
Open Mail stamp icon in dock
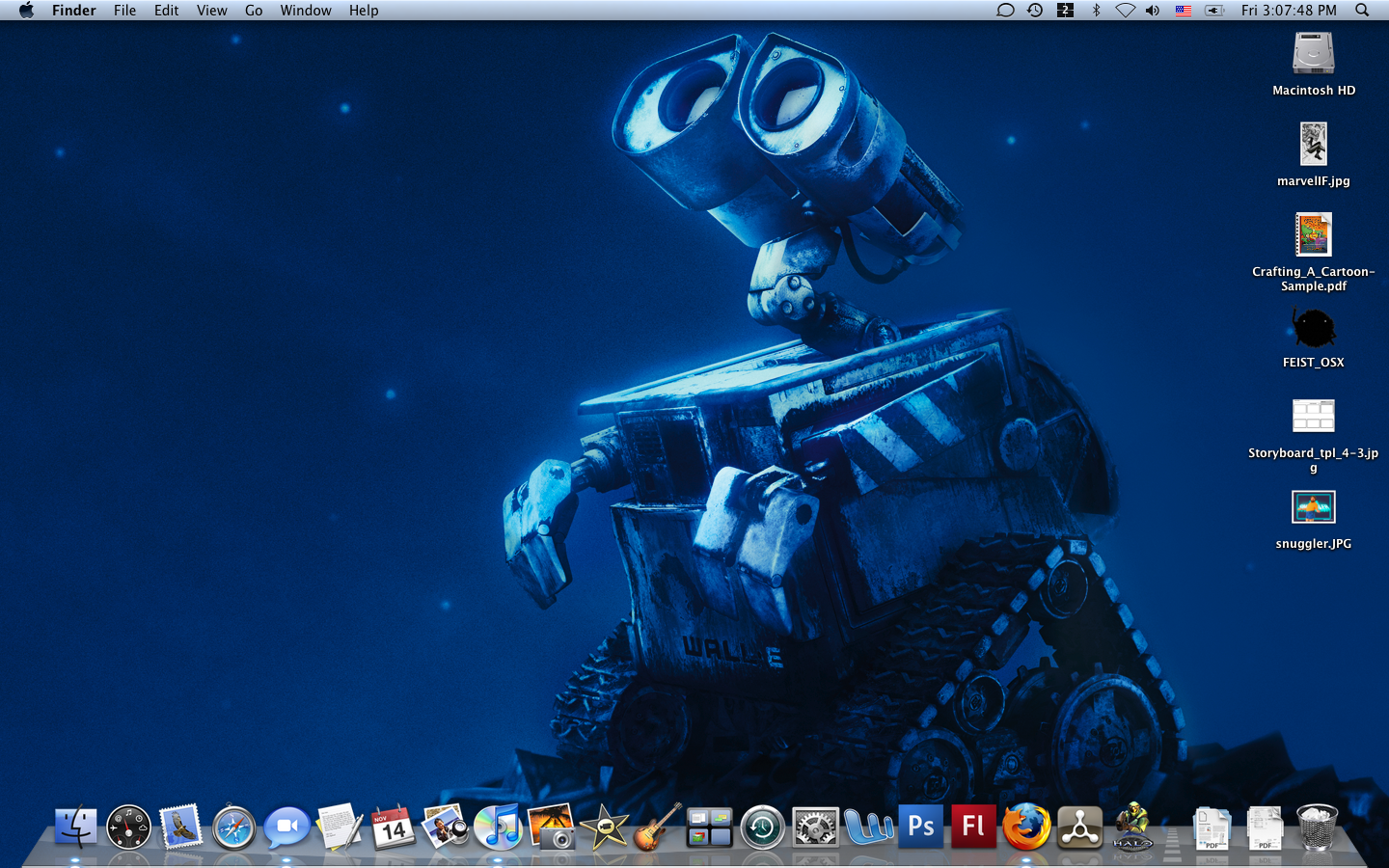[181, 827]
